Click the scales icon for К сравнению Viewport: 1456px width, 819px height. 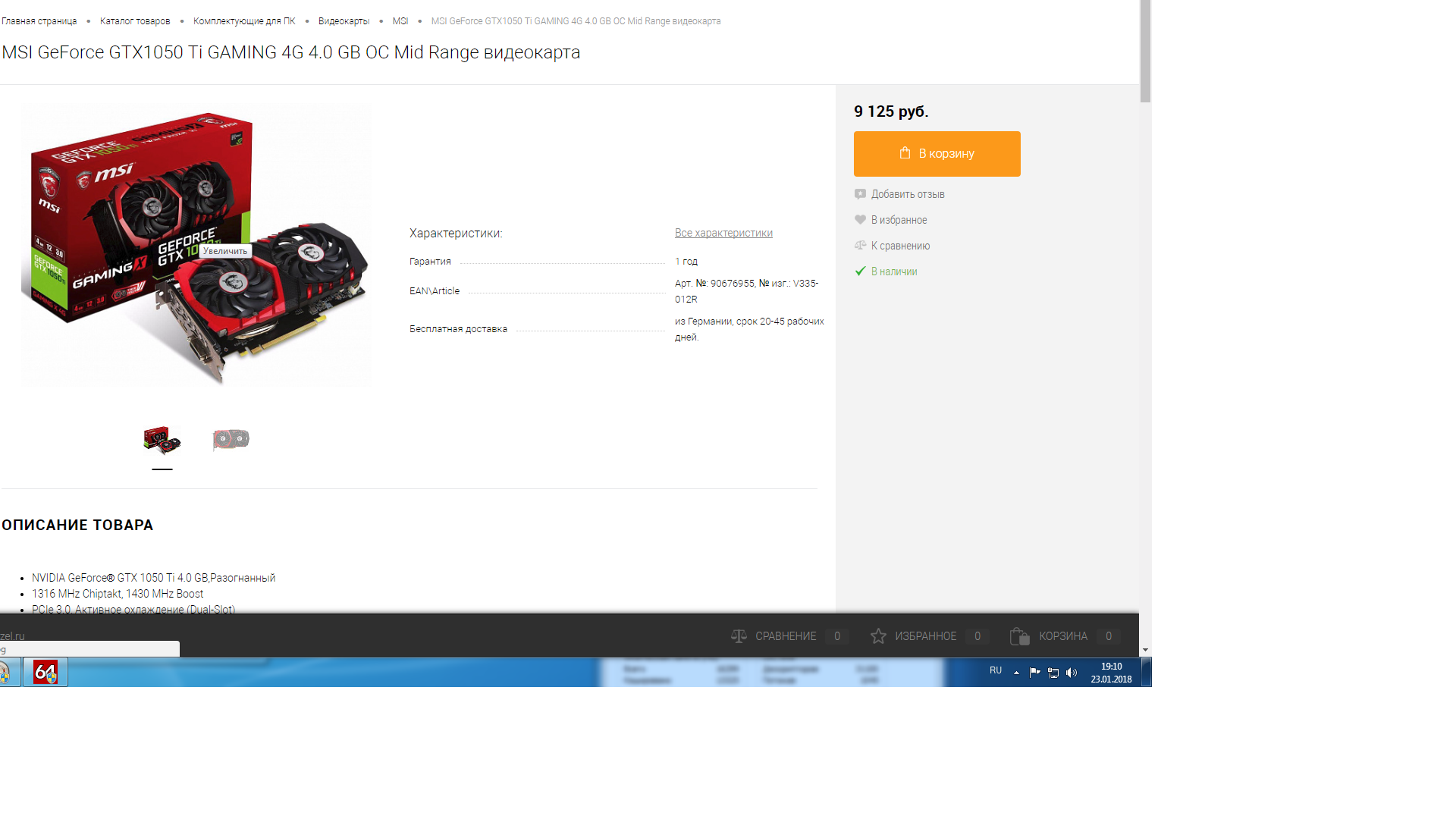click(860, 246)
